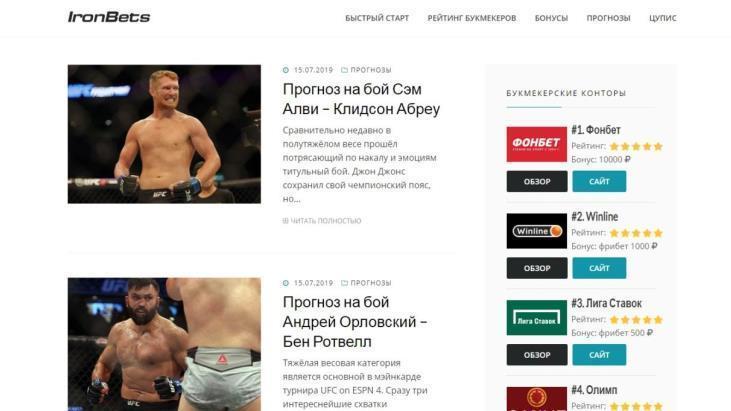Open the Быстрый старт menu item
The width and height of the screenshot is (731, 411).
(x=377, y=18)
